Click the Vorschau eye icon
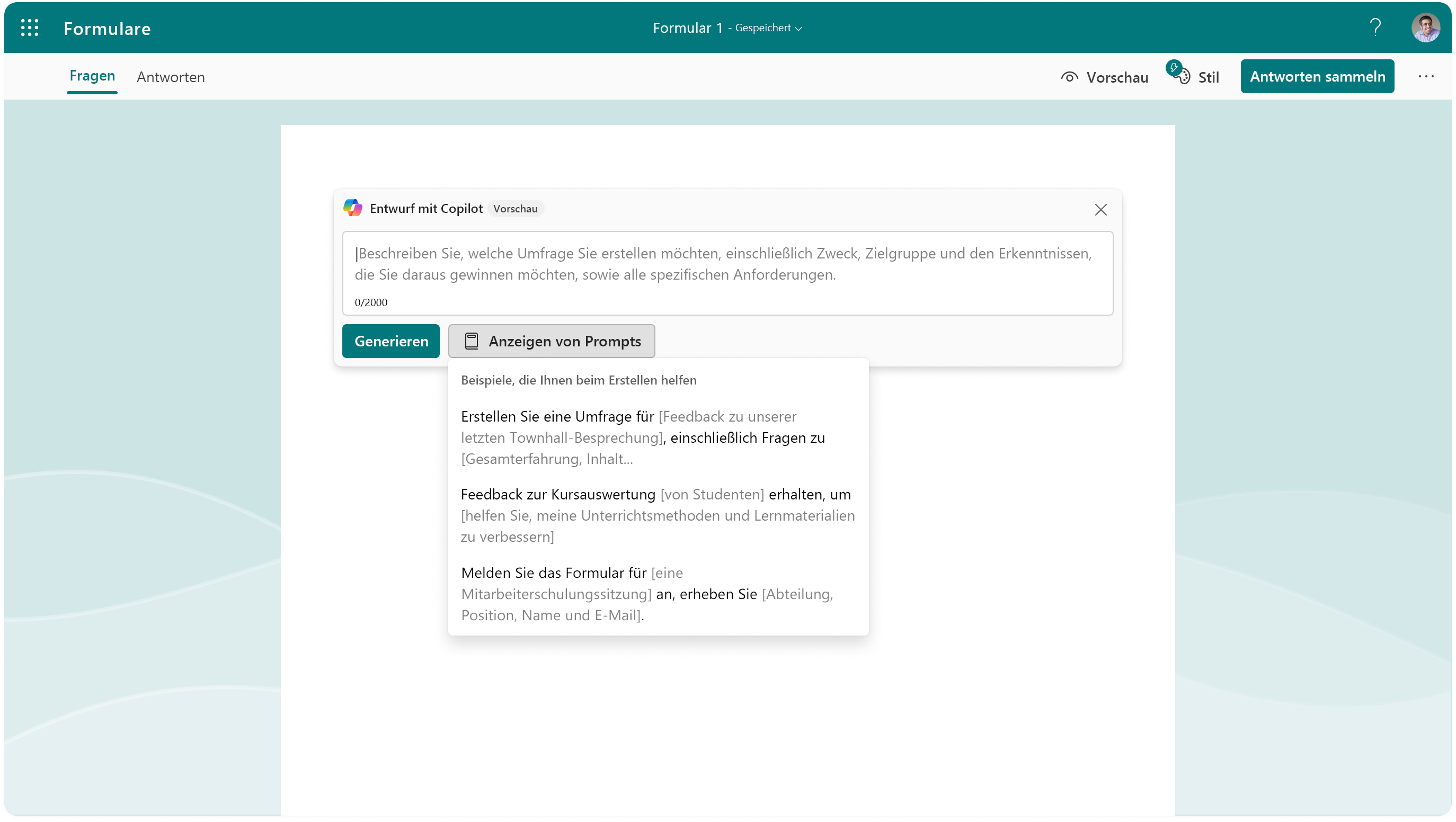The height and width of the screenshot is (822, 1456). click(x=1069, y=77)
